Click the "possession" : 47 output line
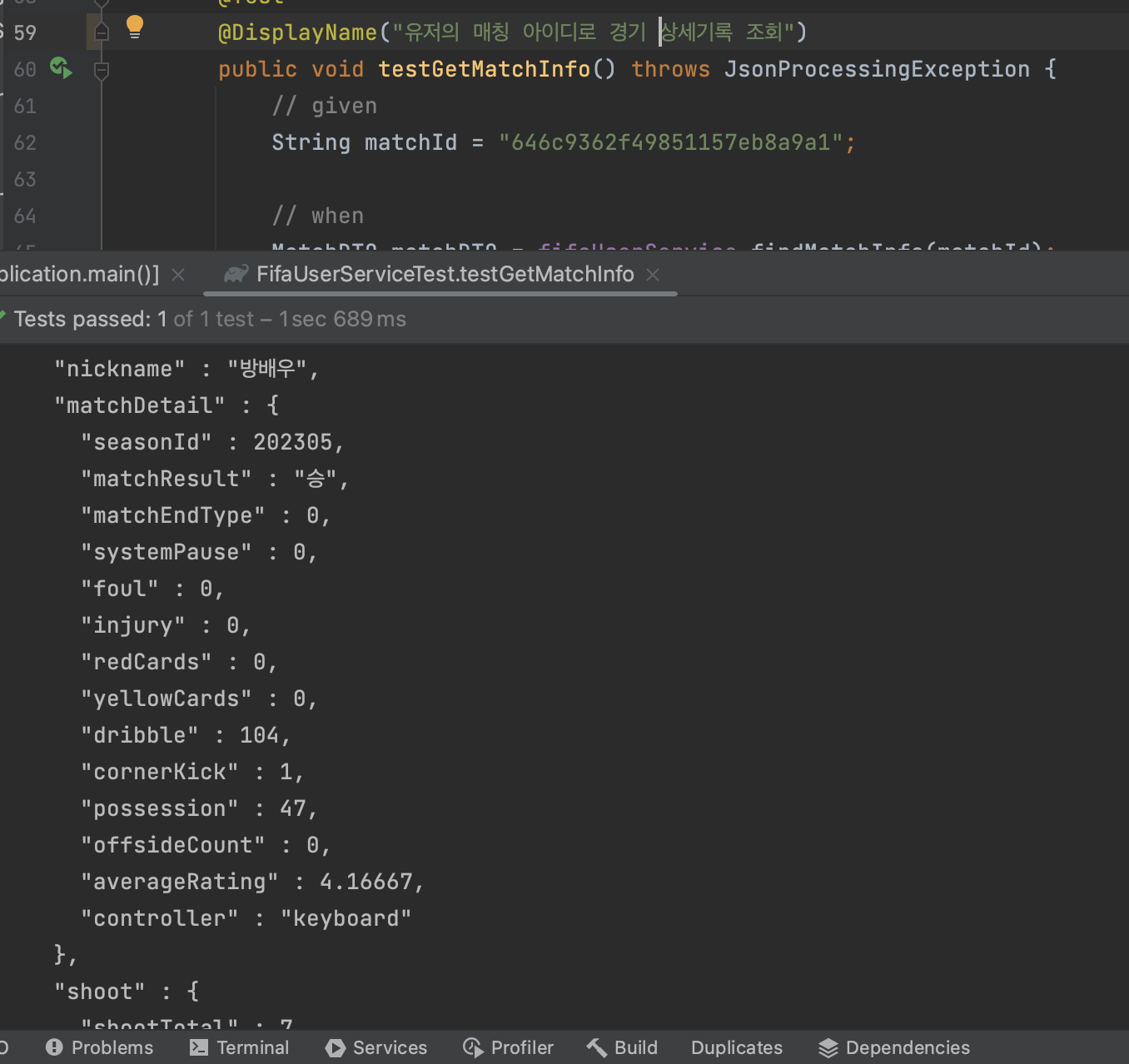Screen dimensions: 1129x1064 pyautogui.click(x=199, y=808)
